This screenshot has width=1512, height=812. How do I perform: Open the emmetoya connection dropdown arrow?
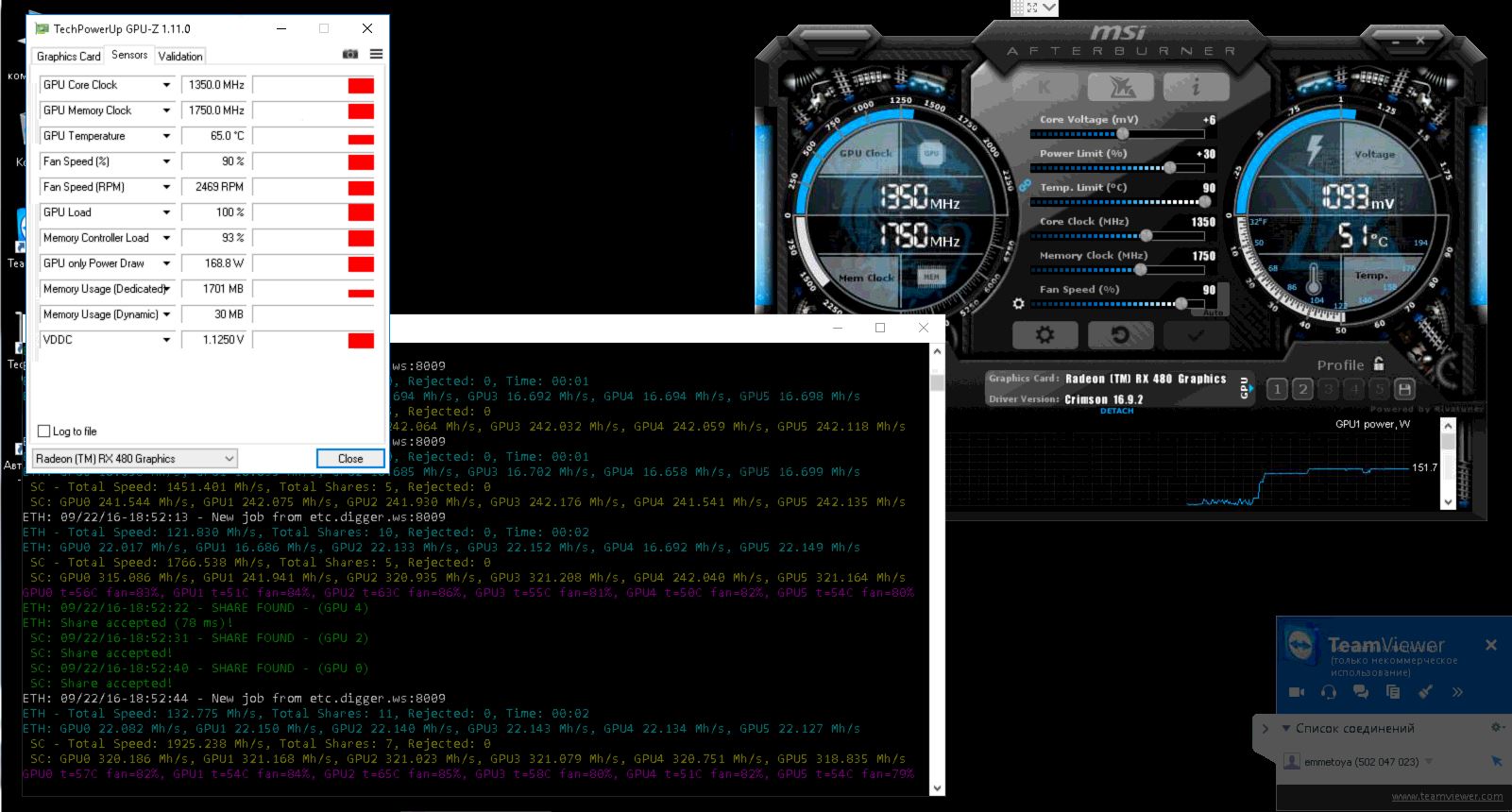click(1428, 761)
